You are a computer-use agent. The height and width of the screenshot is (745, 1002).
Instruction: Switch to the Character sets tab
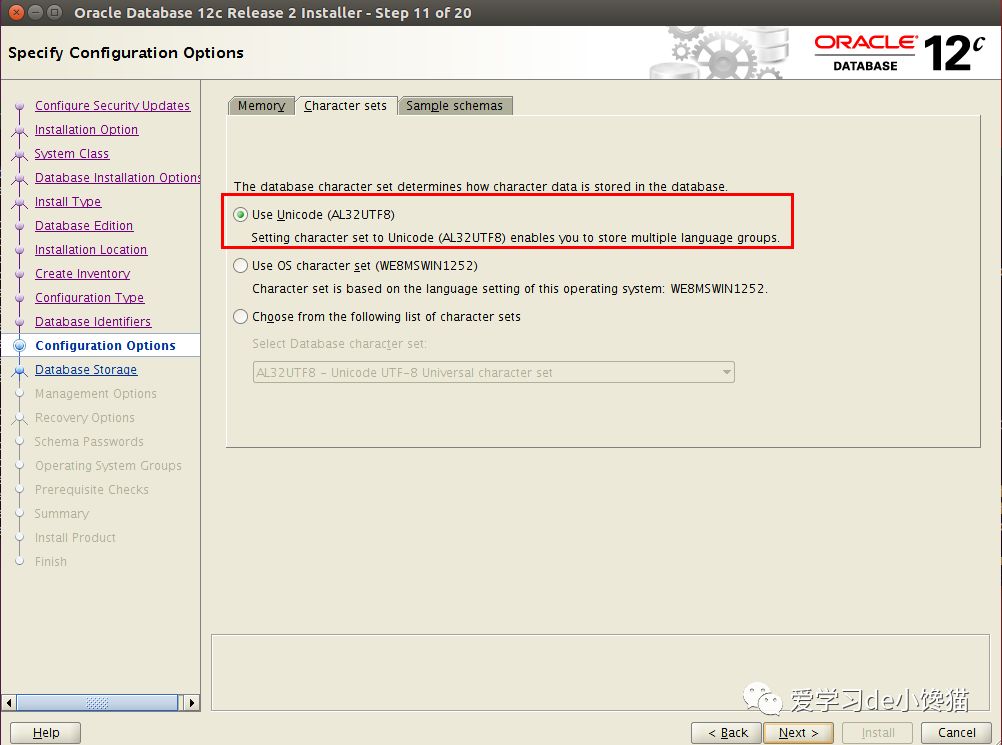pyautogui.click(x=345, y=105)
